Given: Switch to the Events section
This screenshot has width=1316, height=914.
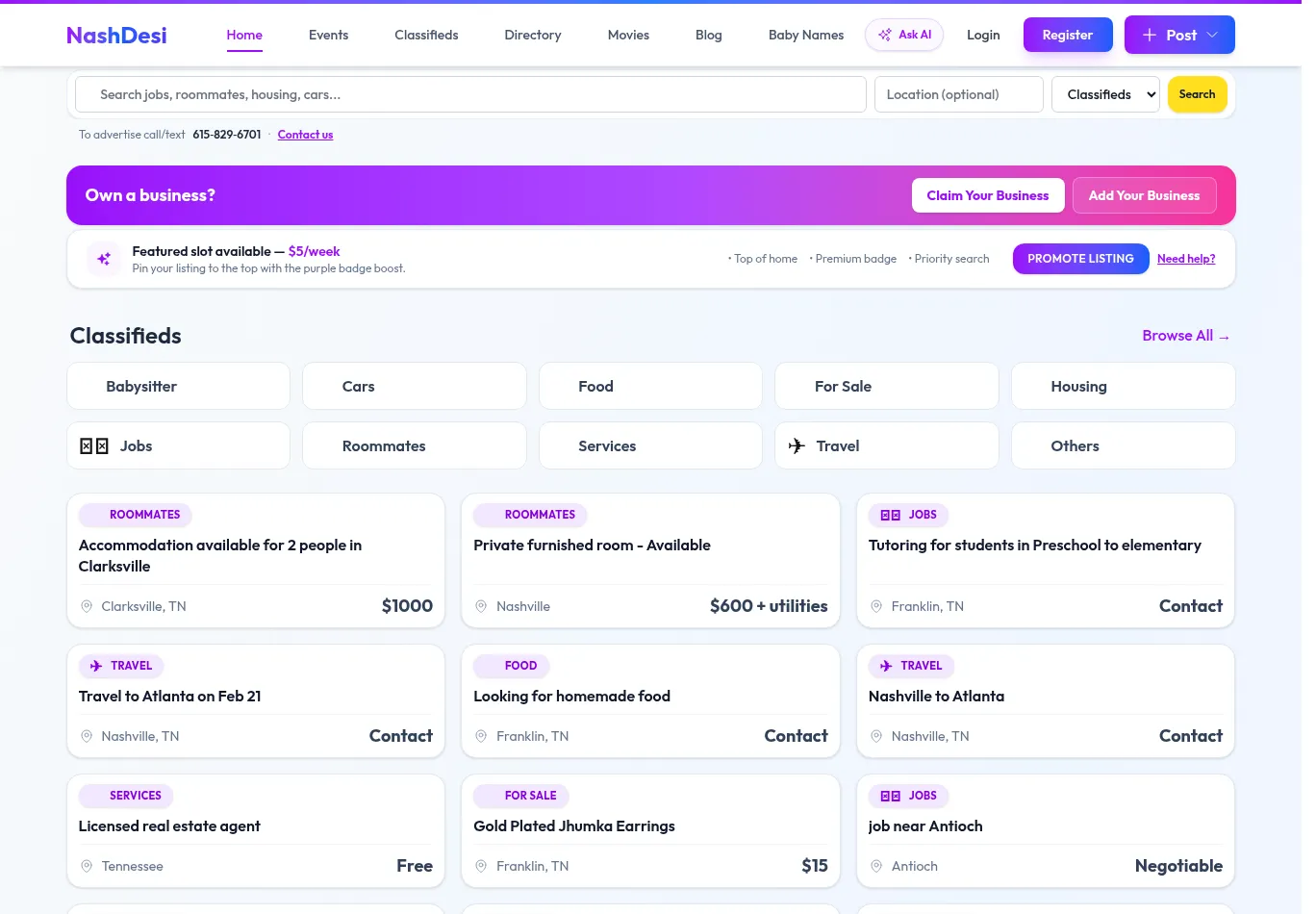Looking at the screenshot, I should 328,35.
